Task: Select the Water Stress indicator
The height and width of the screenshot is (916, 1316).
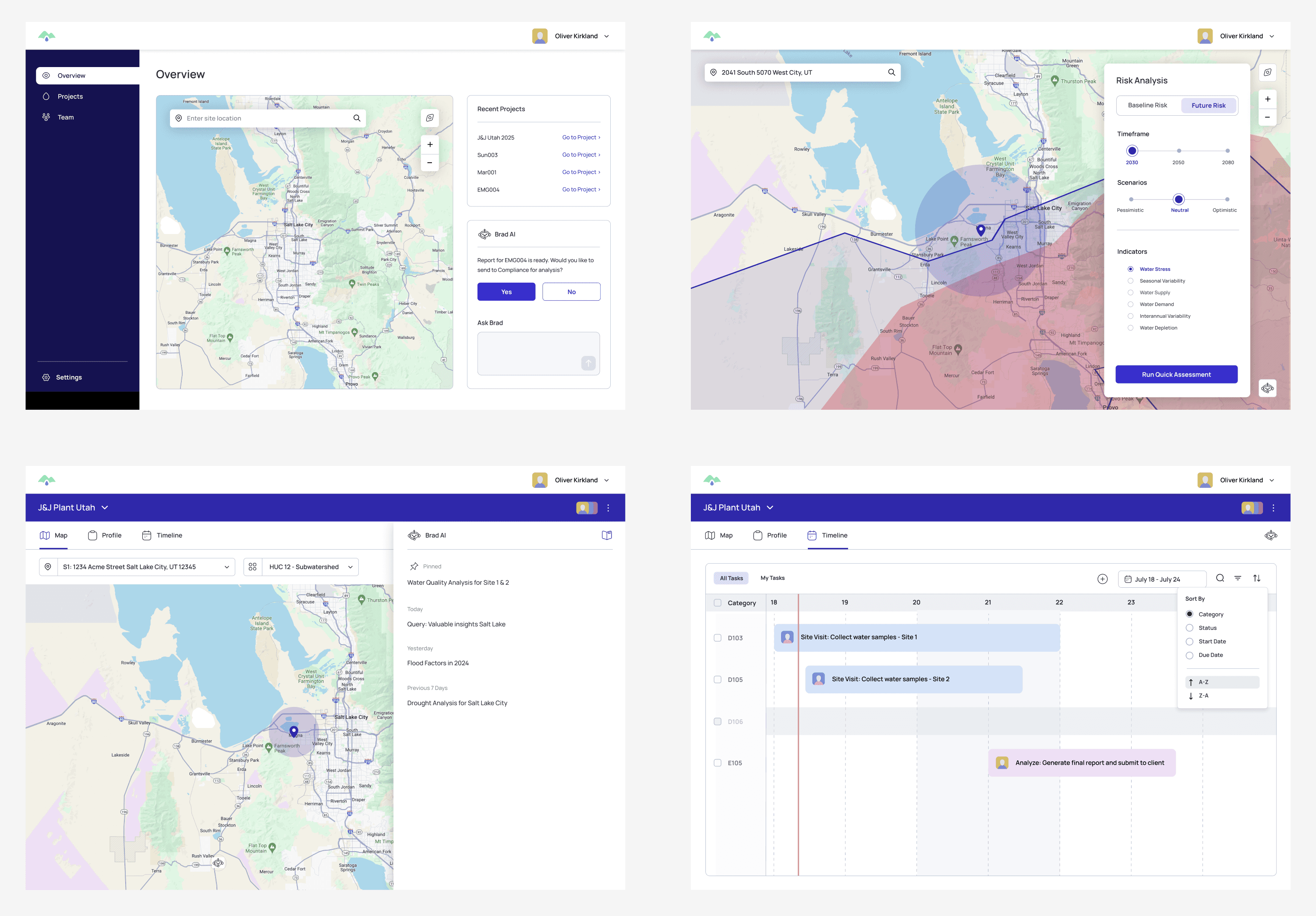Action: tap(1130, 269)
